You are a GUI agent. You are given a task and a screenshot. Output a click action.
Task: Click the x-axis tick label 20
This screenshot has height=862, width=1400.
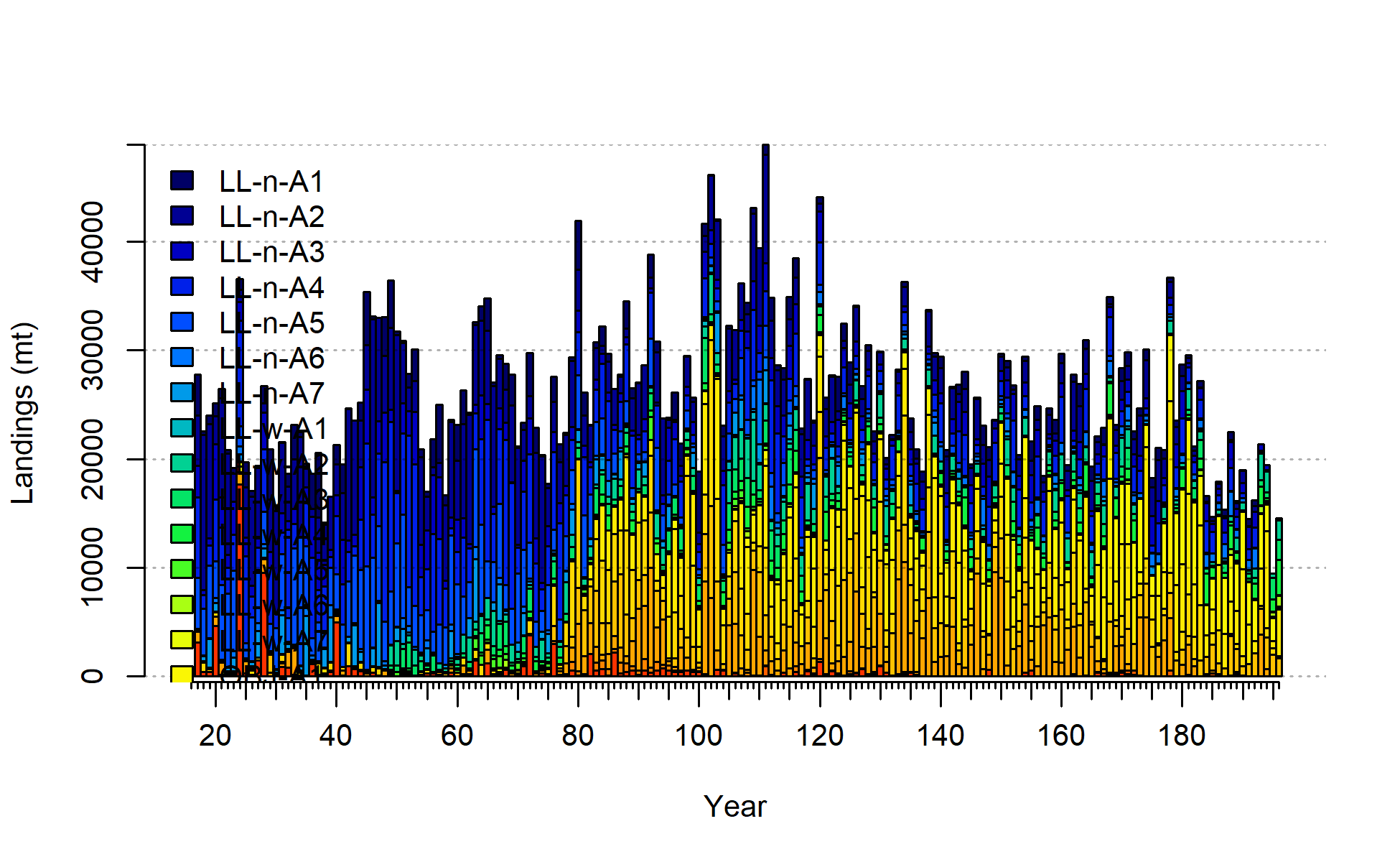click(215, 736)
